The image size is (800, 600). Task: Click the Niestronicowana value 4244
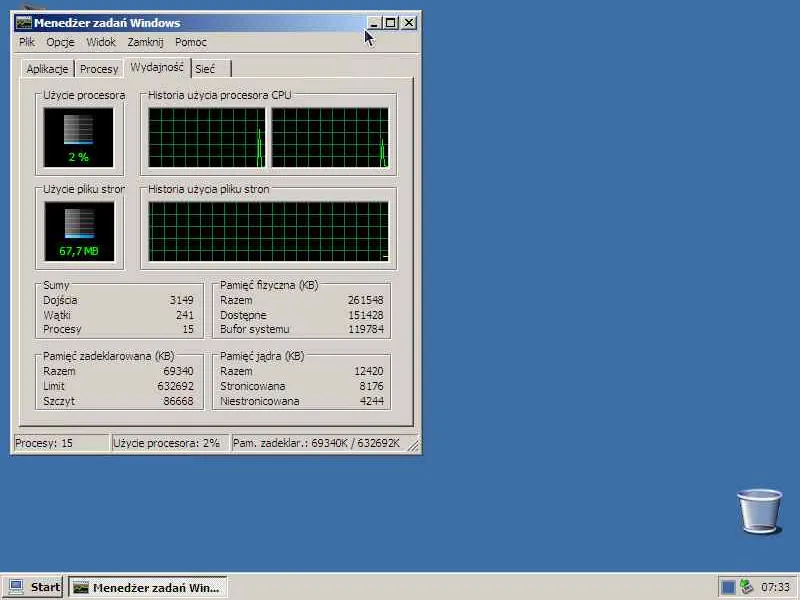pyautogui.click(x=371, y=401)
